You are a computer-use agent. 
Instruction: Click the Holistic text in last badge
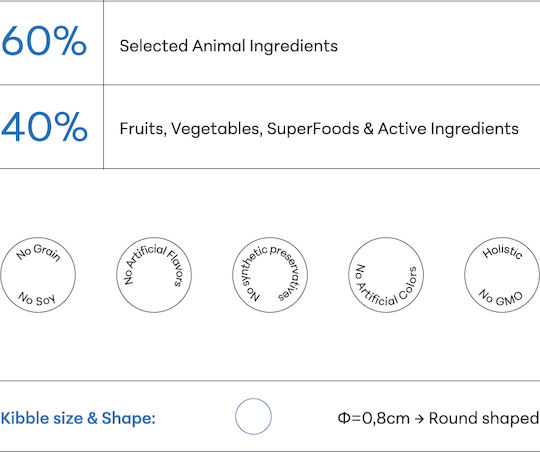point(502,252)
